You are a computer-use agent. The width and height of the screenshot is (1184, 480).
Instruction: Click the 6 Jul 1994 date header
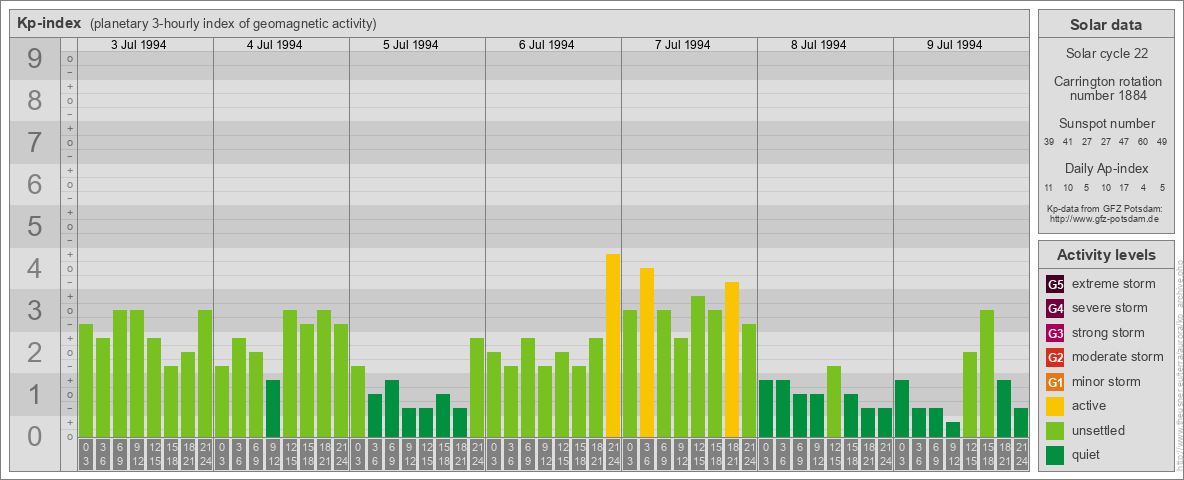(x=546, y=45)
